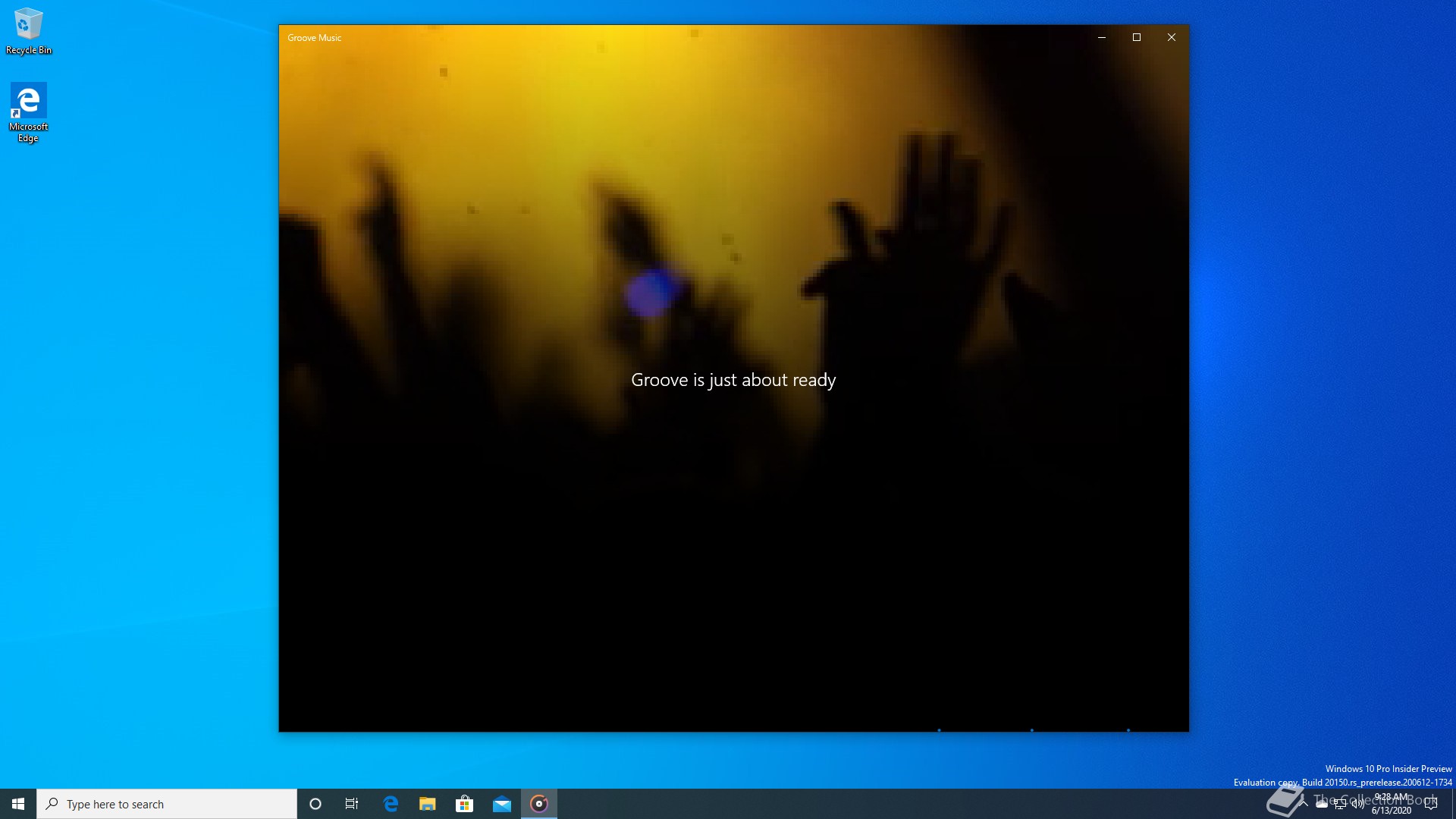Open the network status tray icon
The height and width of the screenshot is (819, 1456).
tap(1340, 804)
